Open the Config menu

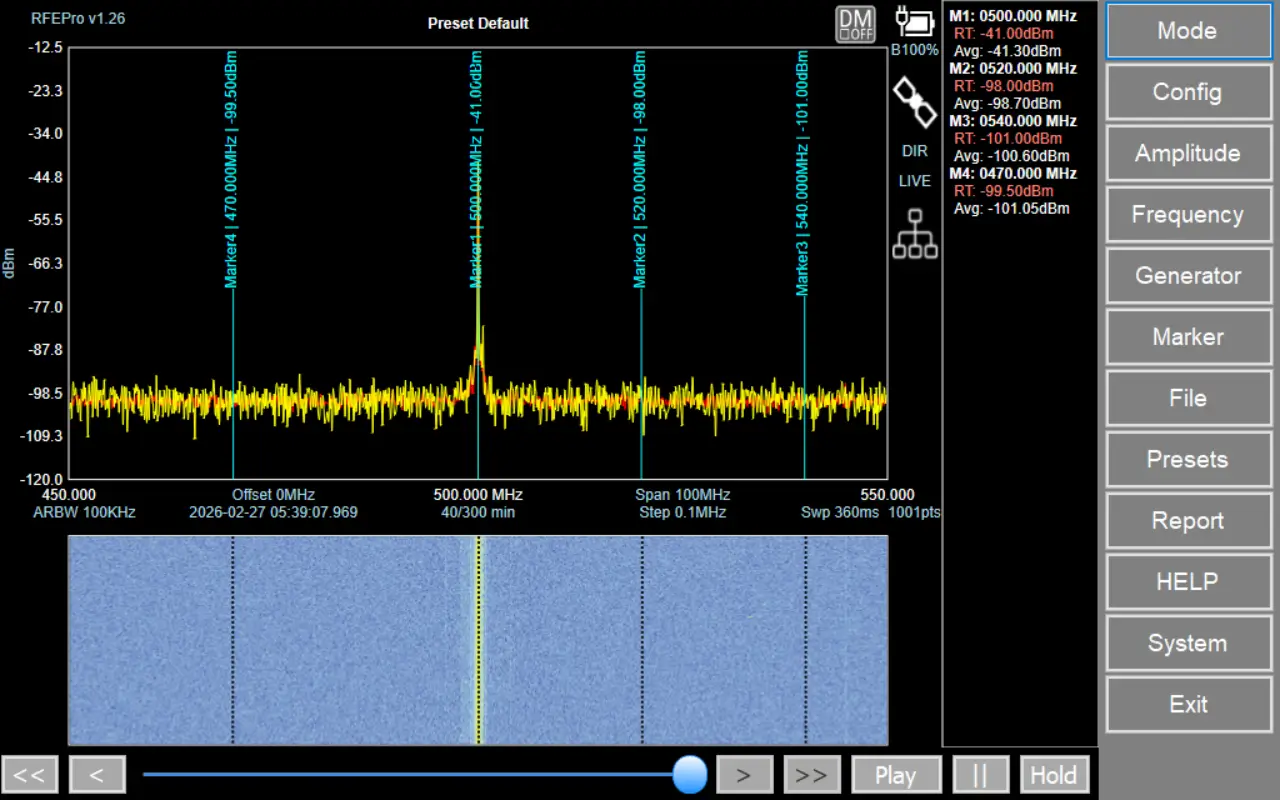click(1187, 92)
